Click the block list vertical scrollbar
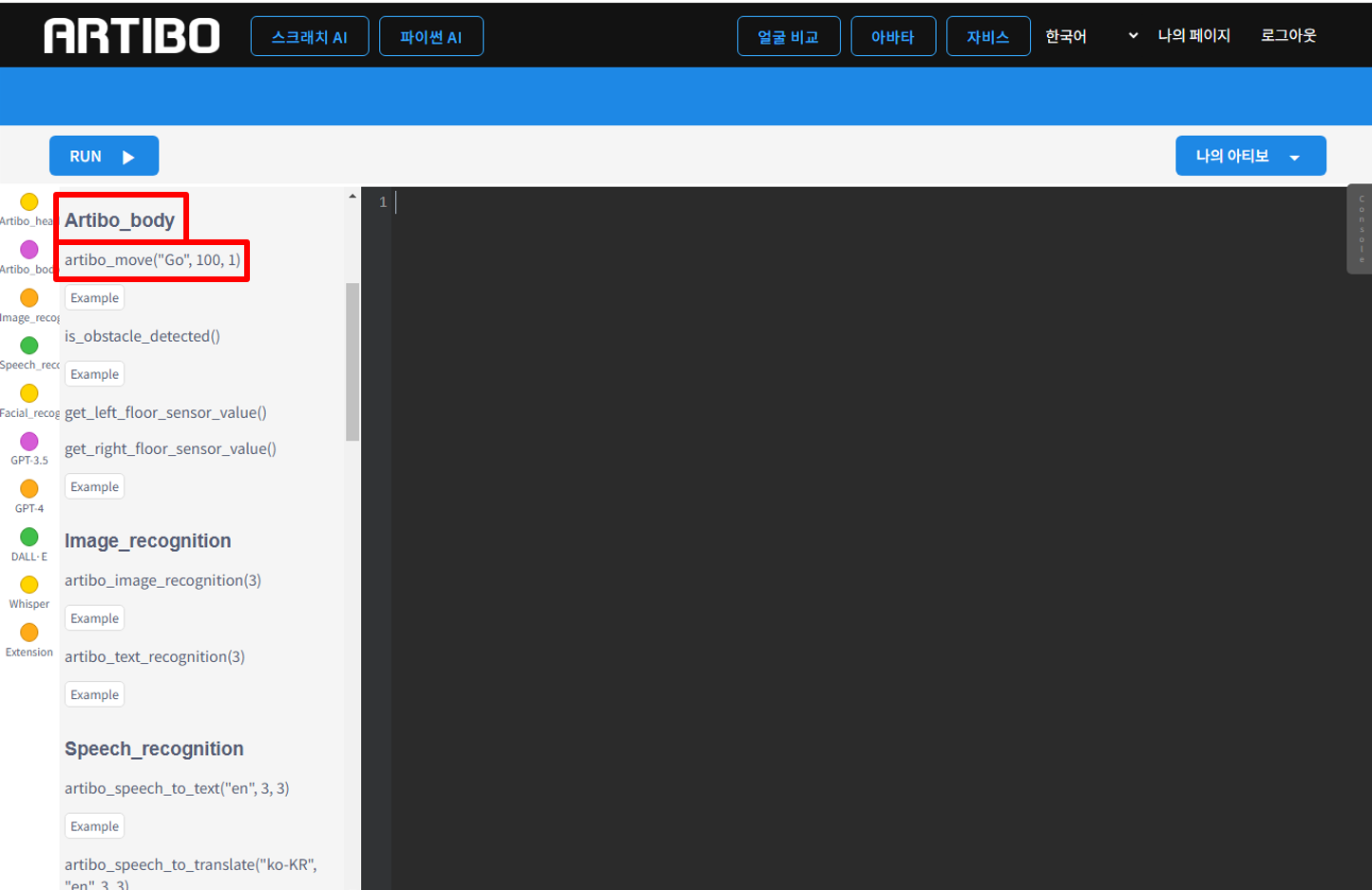Screen dimensions: 1372x890 tap(353, 361)
